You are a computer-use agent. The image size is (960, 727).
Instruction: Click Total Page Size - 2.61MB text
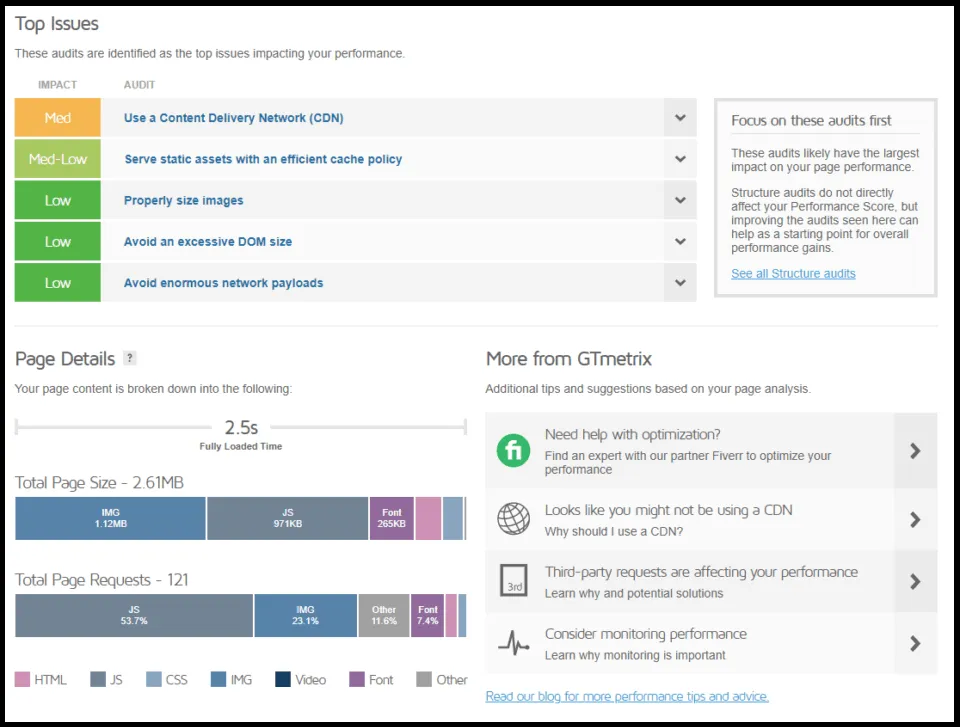pos(99,483)
